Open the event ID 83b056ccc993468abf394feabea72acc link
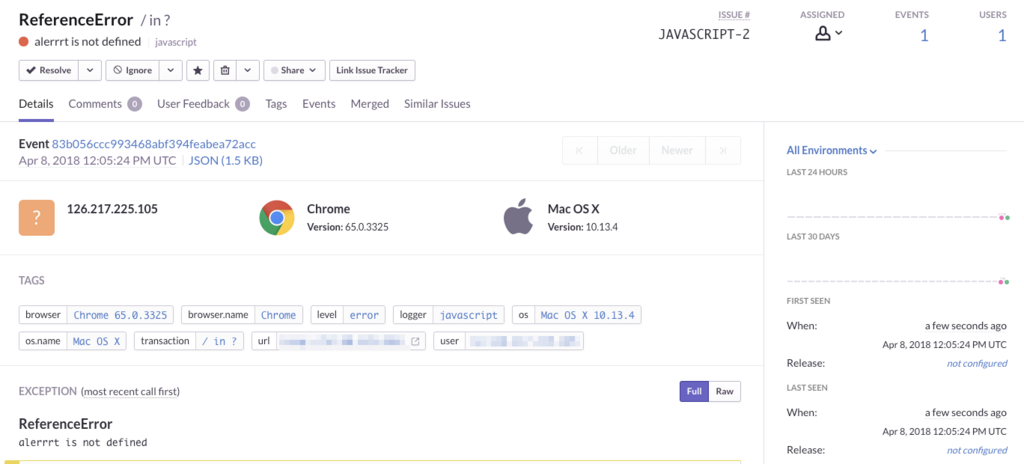Screen dimensions: 1024x464 [154, 144]
